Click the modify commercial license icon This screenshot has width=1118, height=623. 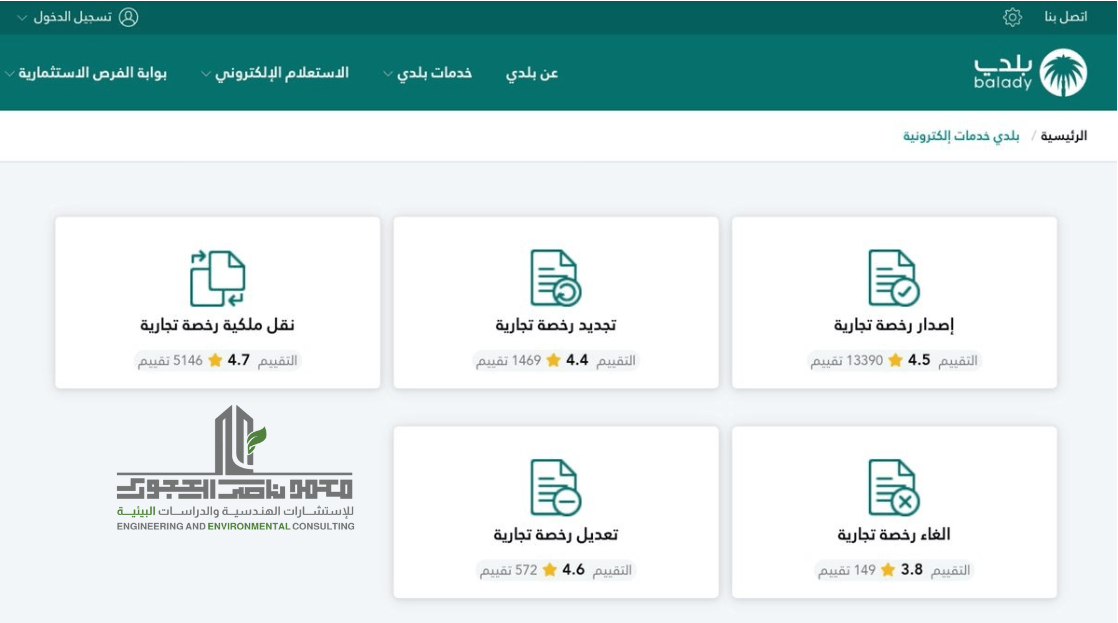[555, 488]
